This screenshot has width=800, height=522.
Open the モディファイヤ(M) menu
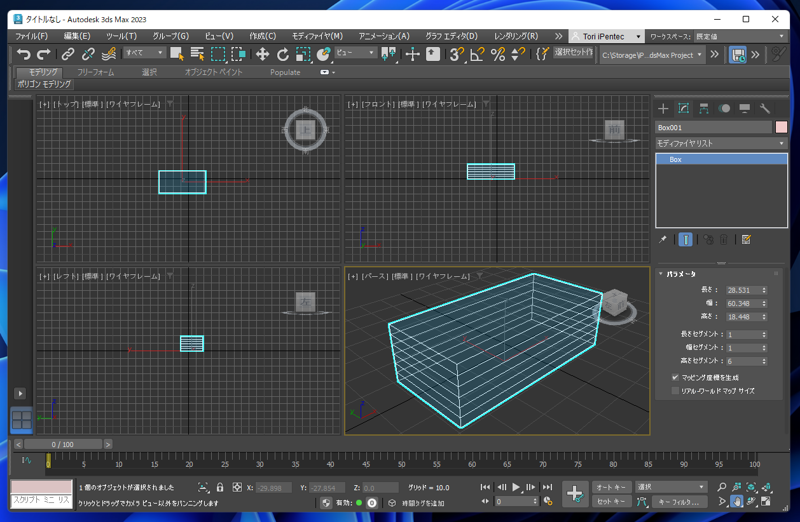[317, 36]
